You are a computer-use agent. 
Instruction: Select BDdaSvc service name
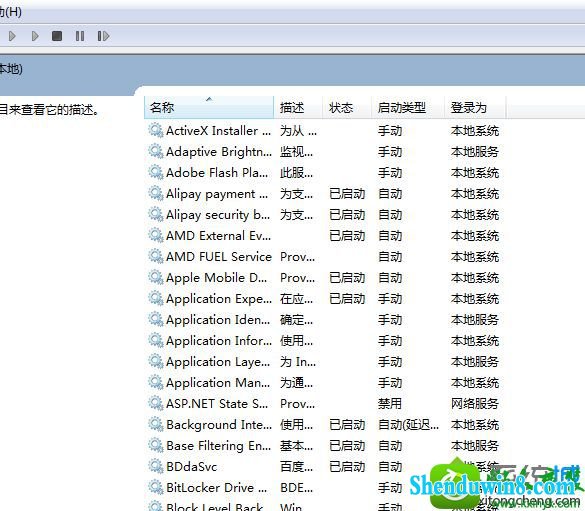pos(191,467)
